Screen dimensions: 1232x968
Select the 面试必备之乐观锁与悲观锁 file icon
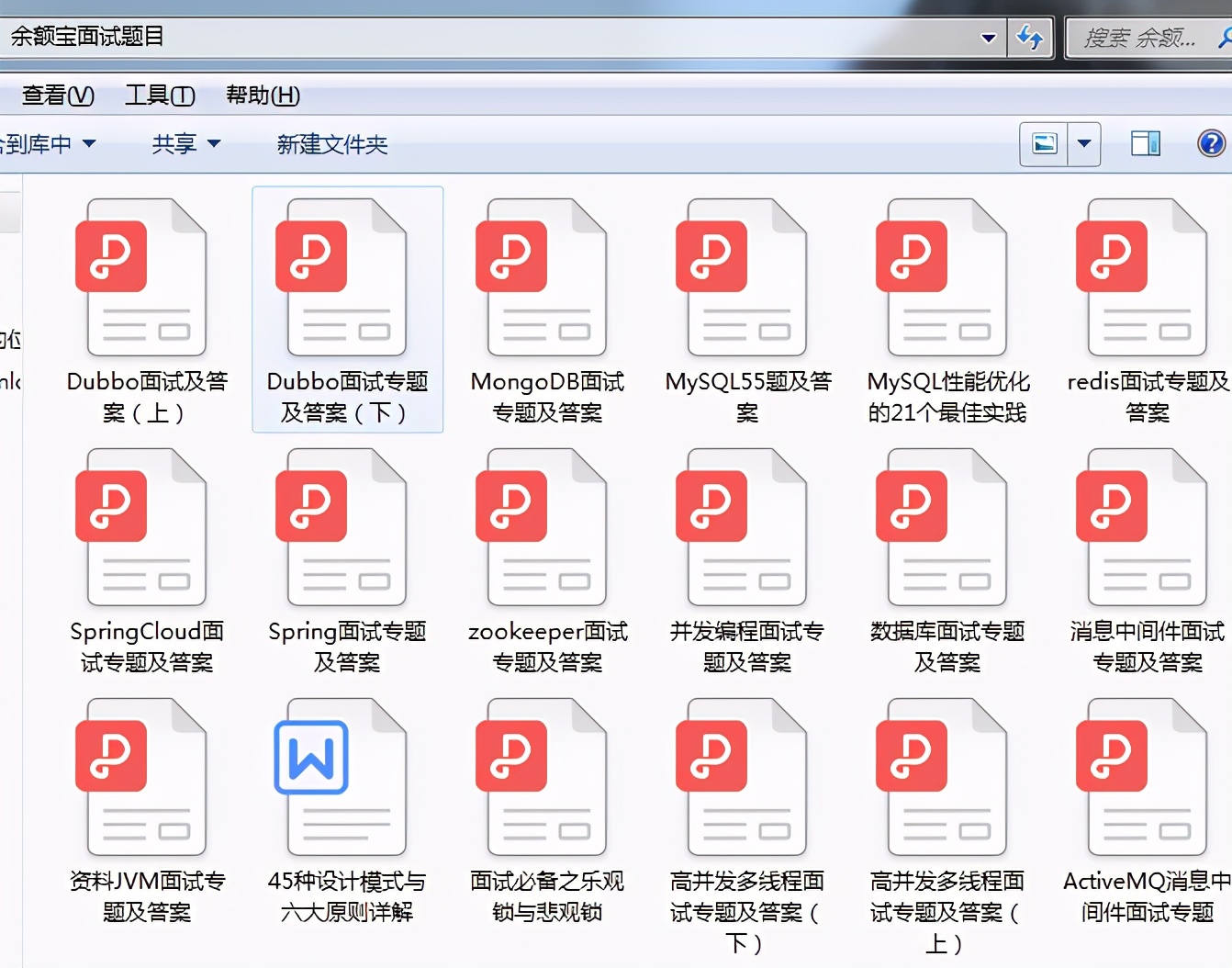(542, 777)
